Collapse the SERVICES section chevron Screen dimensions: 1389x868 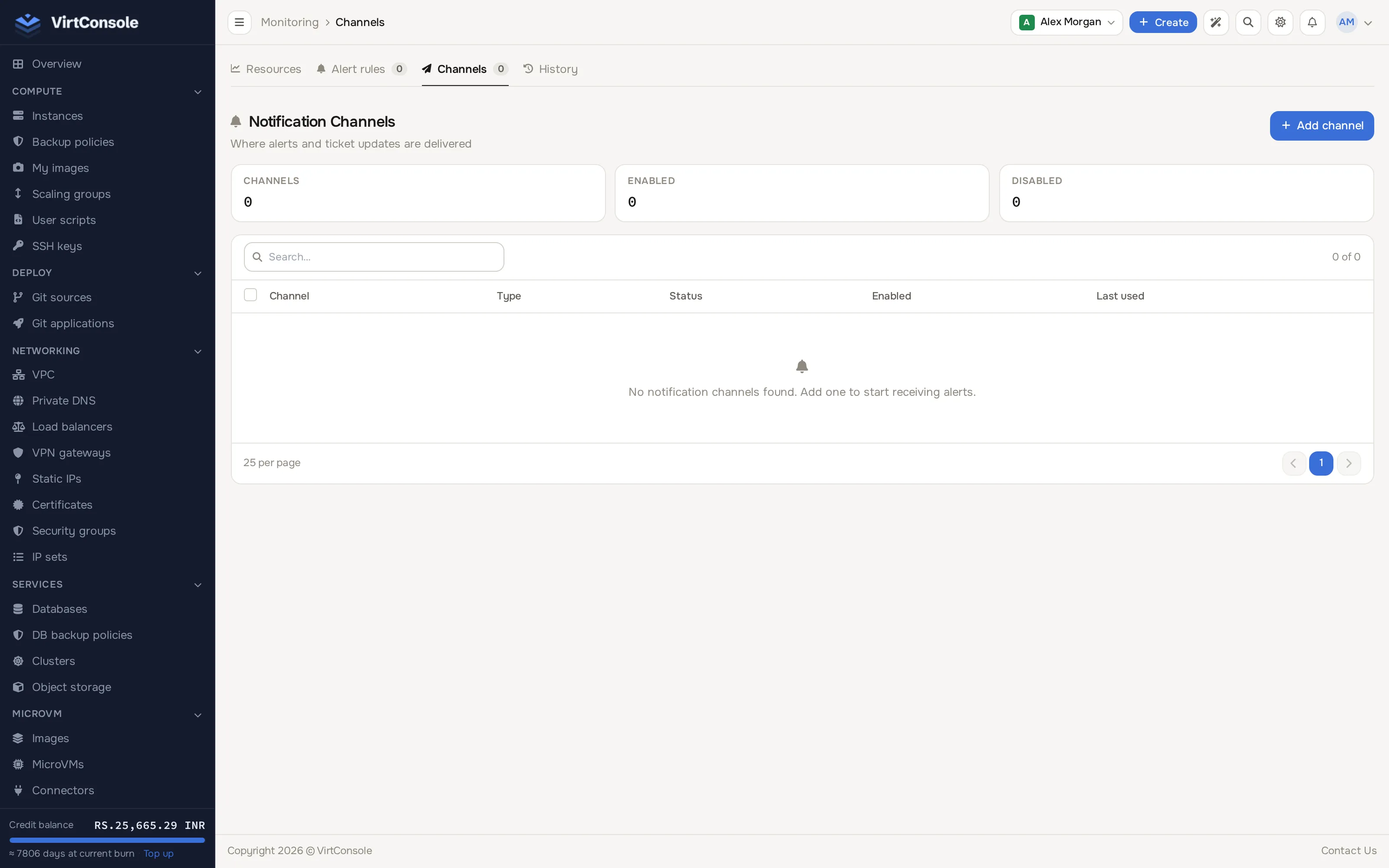click(x=198, y=585)
